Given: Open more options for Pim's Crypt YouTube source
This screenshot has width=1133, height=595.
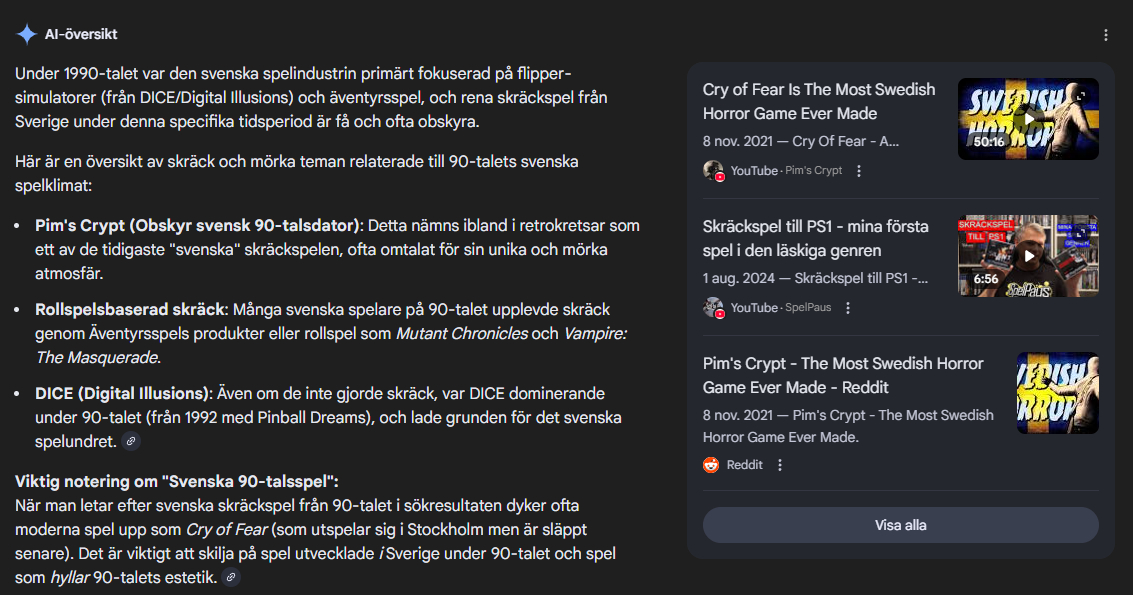Looking at the screenshot, I should click(x=859, y=171).
